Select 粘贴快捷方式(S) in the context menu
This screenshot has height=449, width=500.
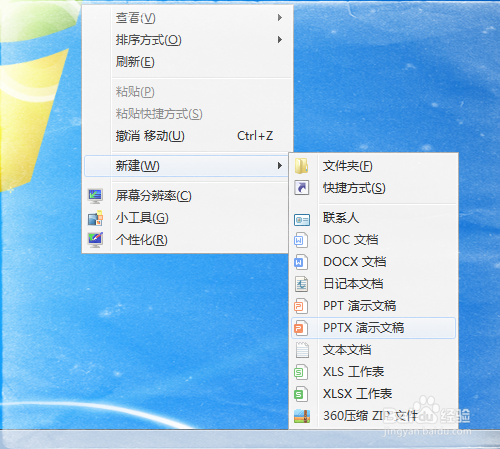[187, 114]
